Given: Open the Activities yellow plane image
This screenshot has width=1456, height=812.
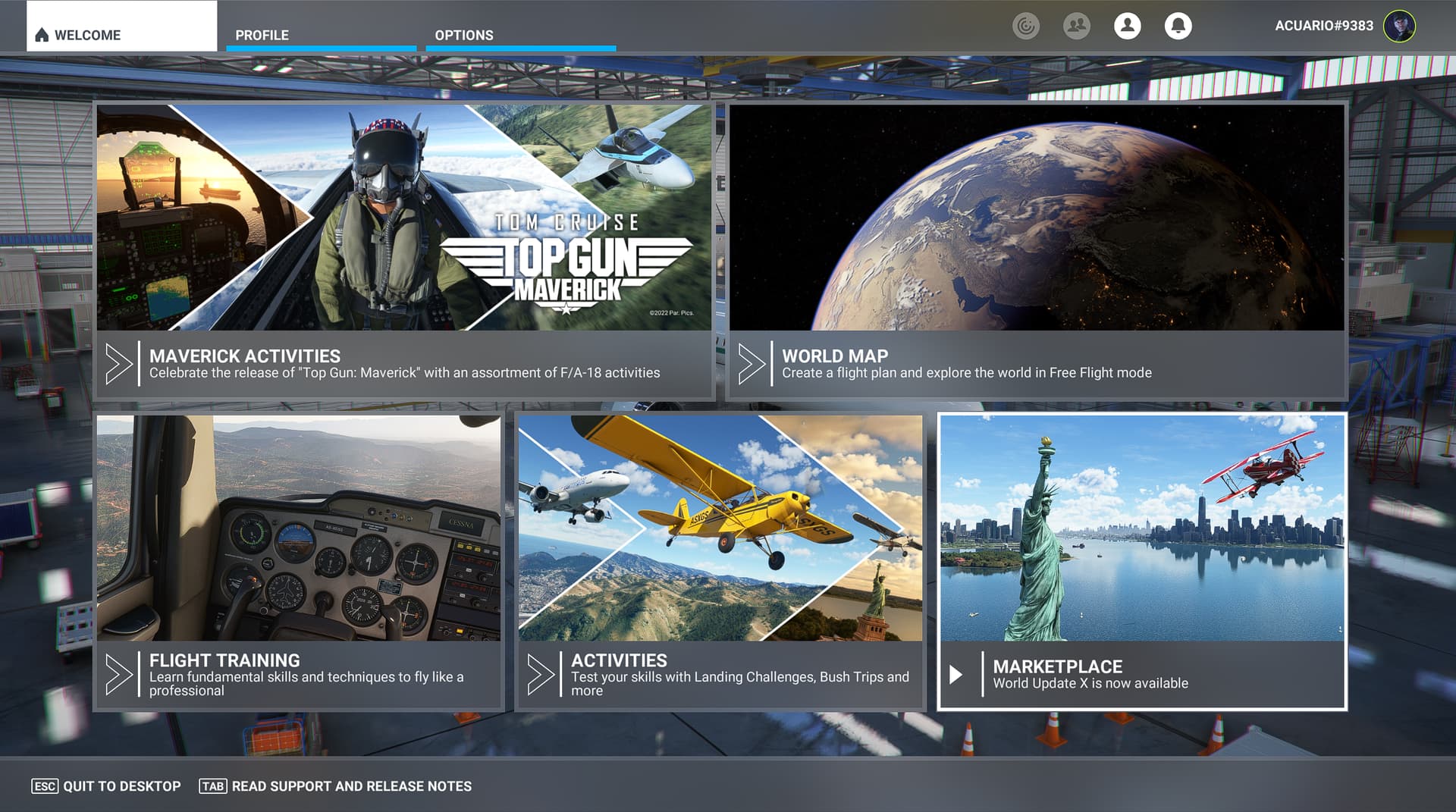Looking at the screenshot, I should 720,528.
